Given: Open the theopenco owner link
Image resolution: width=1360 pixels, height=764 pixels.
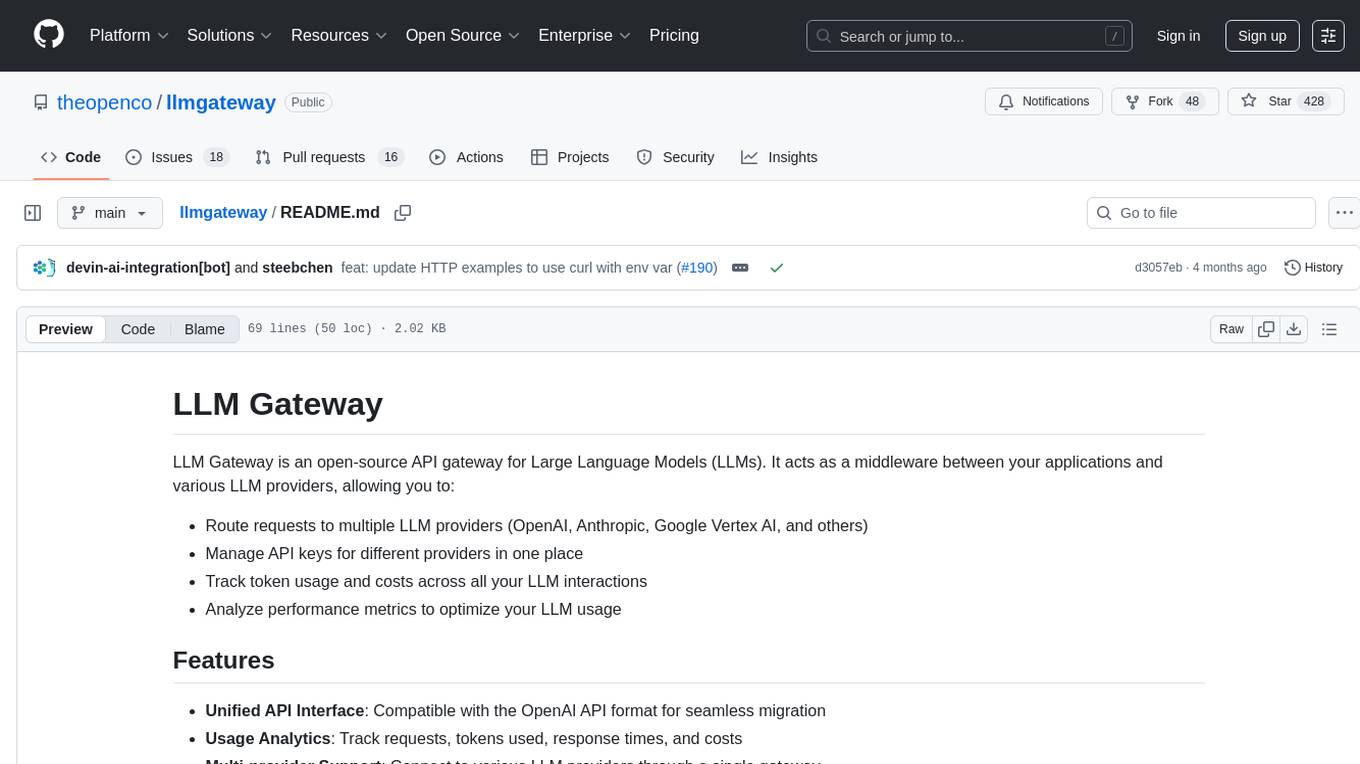Looking at the screenshot, I should click(x=104, y=102).
